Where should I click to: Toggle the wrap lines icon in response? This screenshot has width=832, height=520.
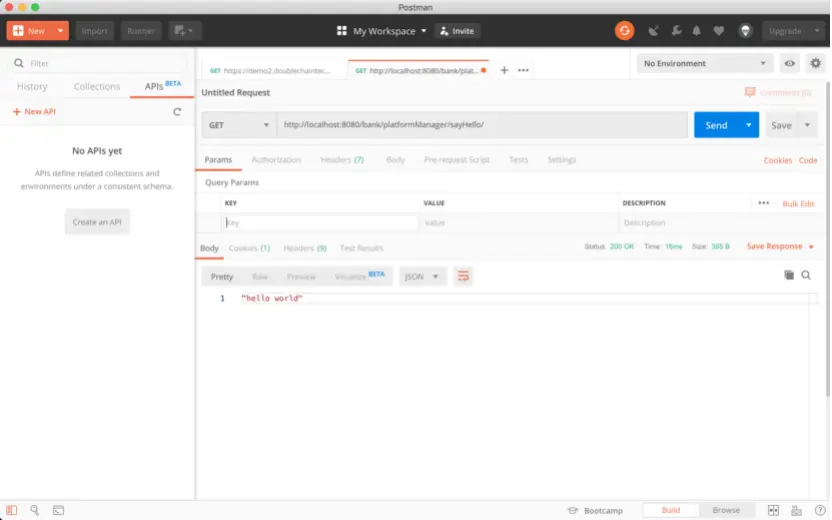tap(463, 276)
